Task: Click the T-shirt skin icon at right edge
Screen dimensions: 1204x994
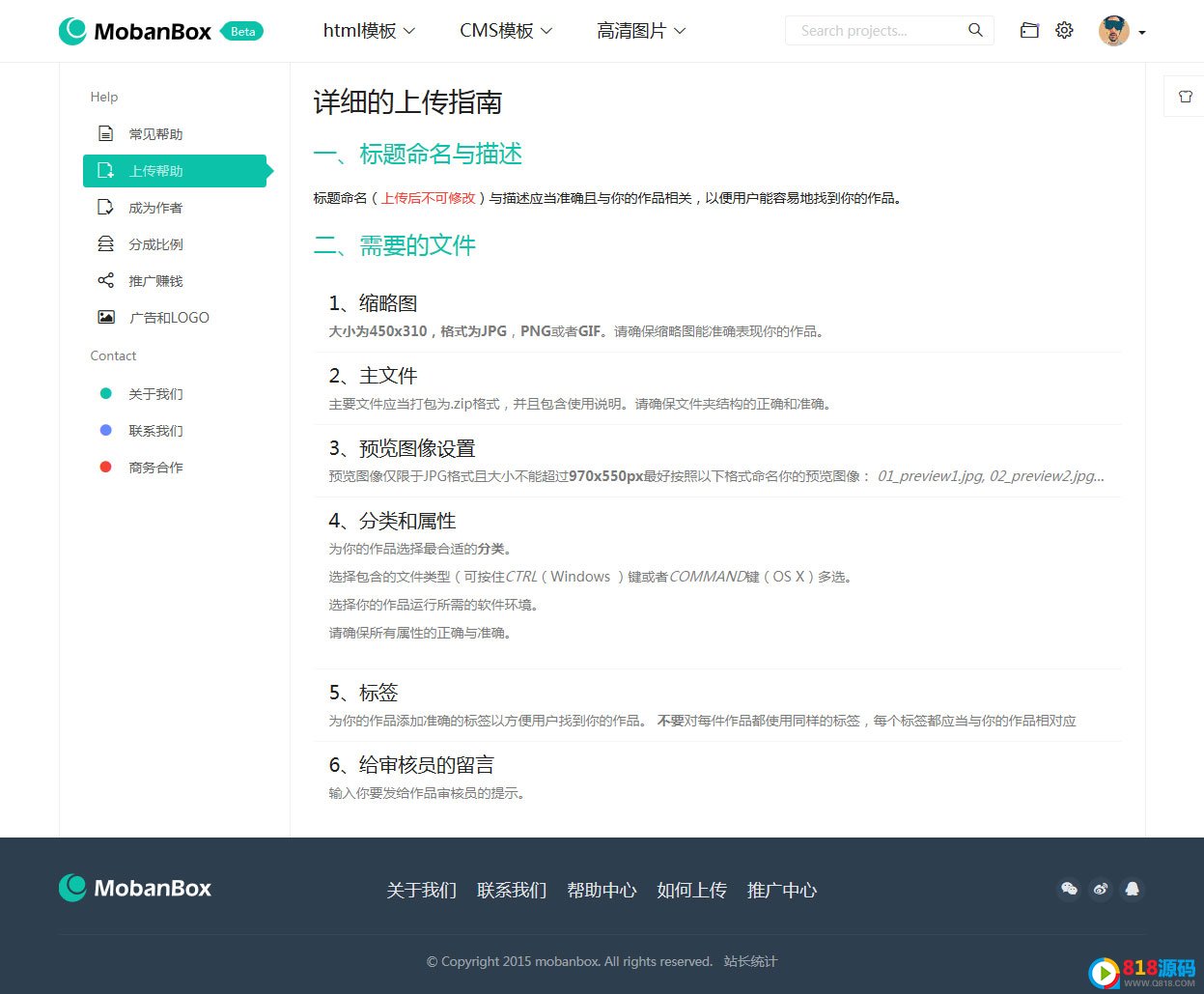Action: tap(1185, 97)
